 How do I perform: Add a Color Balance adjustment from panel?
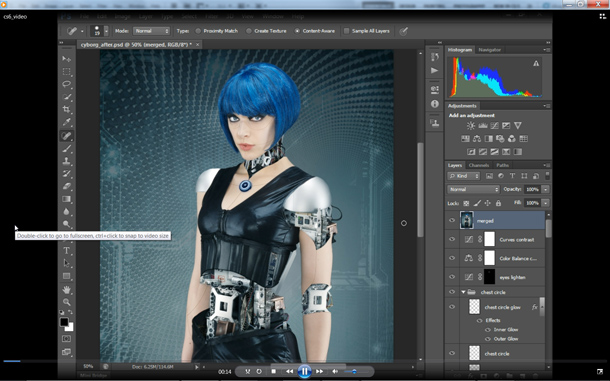pos(477,139)
